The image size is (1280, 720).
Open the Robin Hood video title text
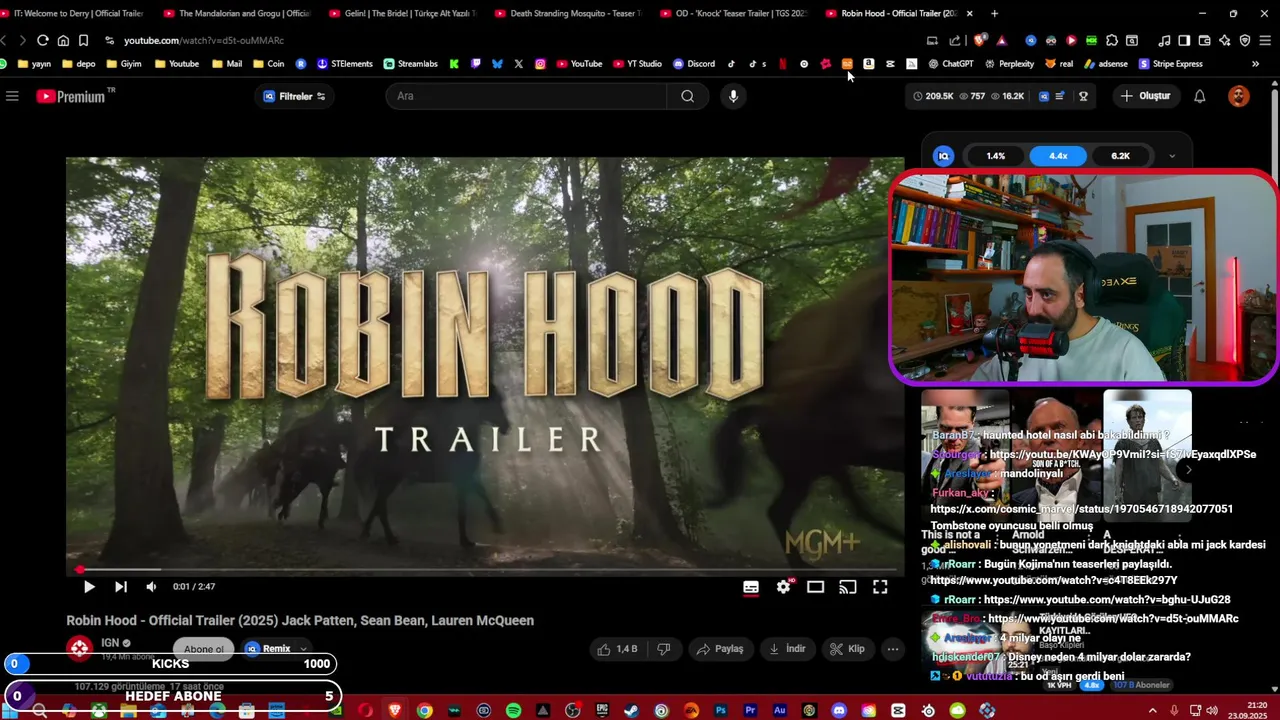[300, 621]
